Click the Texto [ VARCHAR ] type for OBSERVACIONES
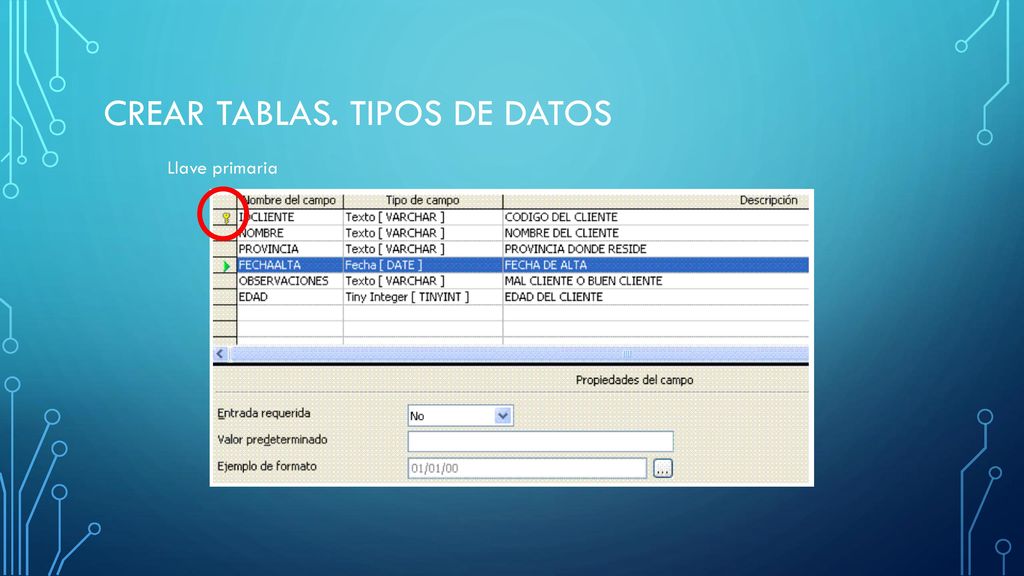Screen dimensions: 1024x576 click(423, 281)
